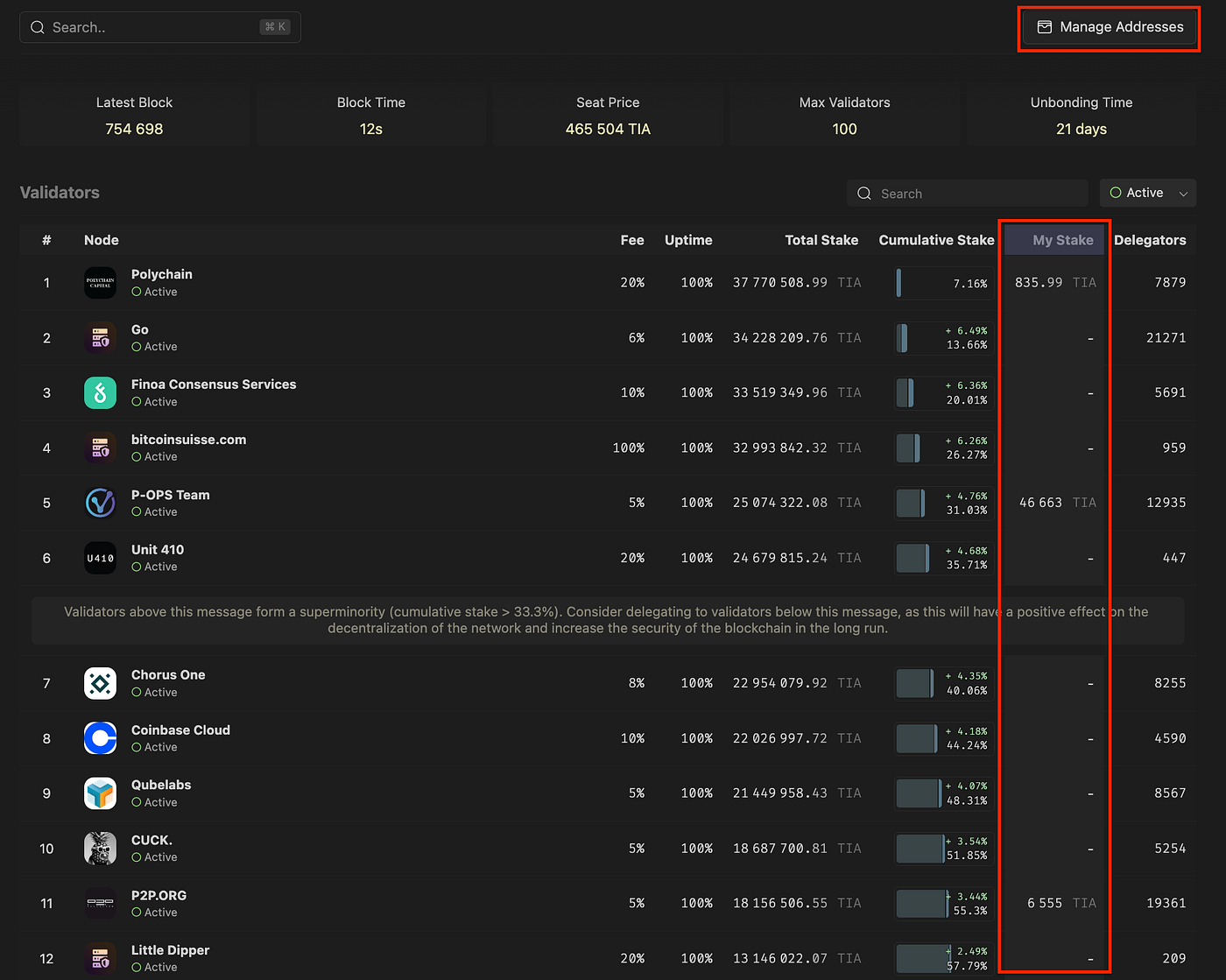This screenshot has height=980, width=1226.
Task: Sort by the Uptime column header
Action: tap(688, 240)
